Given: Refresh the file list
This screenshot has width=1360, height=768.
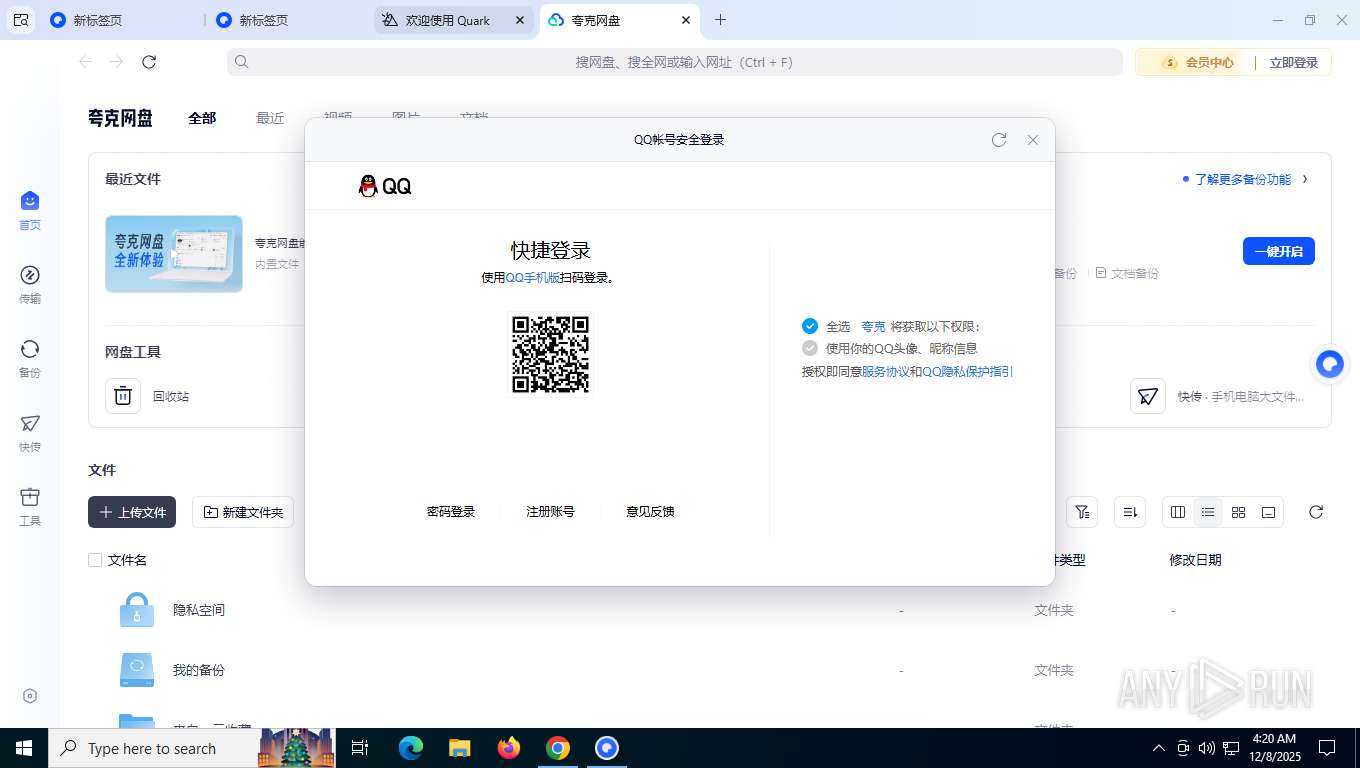Looking at the screenshot, I should [1316, 512].
